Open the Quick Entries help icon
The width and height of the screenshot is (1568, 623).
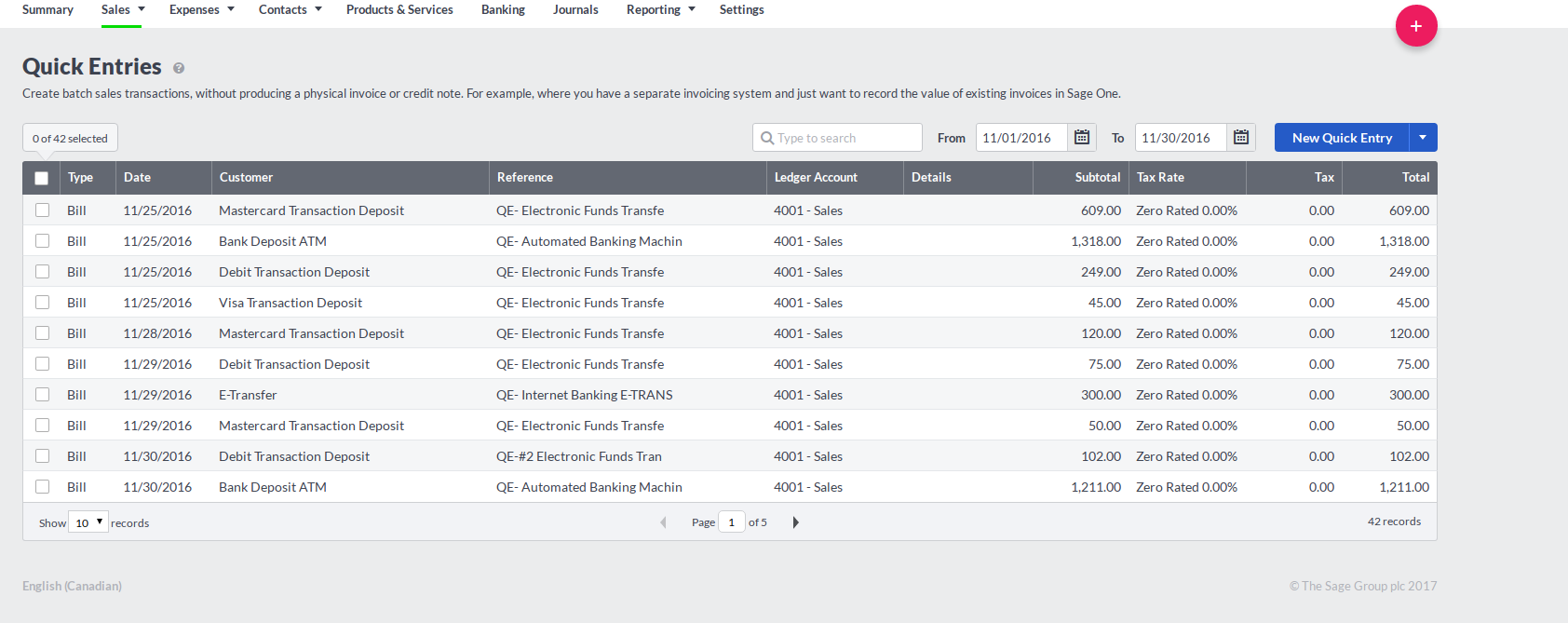pyautogui.click(x=179, y=68)
